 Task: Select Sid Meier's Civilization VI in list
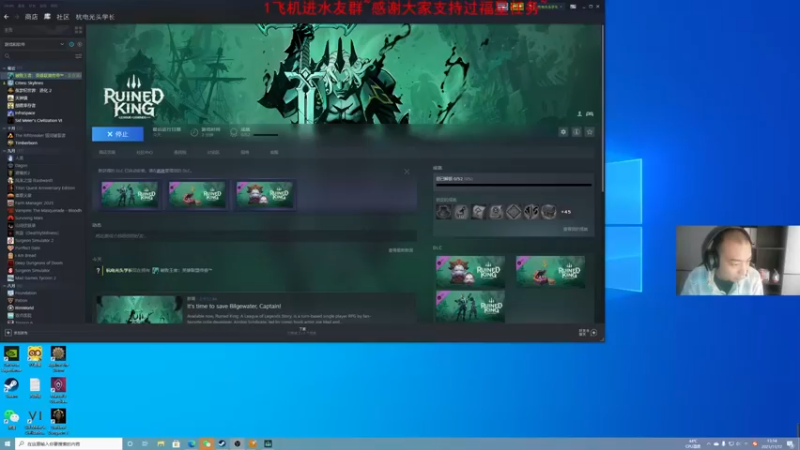(39, 120)
